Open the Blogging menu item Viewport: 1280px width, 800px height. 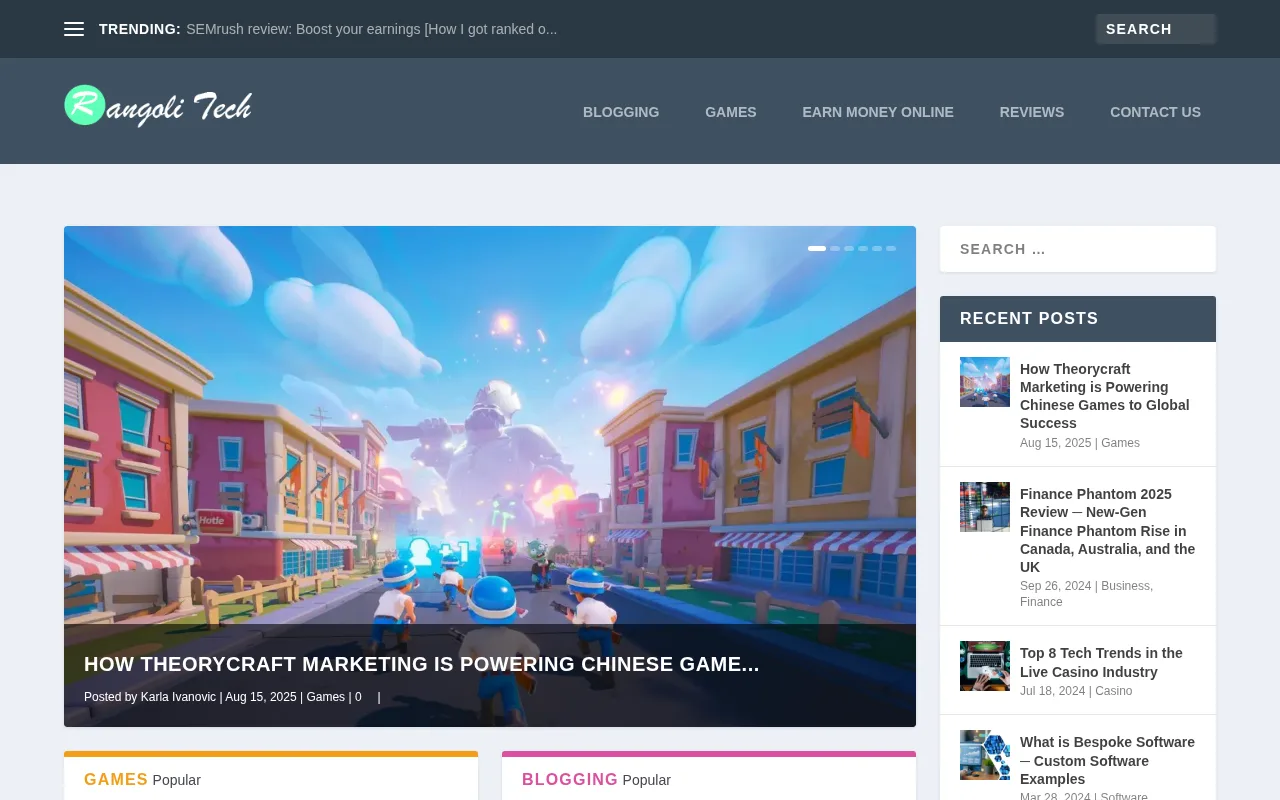[621, 112]
